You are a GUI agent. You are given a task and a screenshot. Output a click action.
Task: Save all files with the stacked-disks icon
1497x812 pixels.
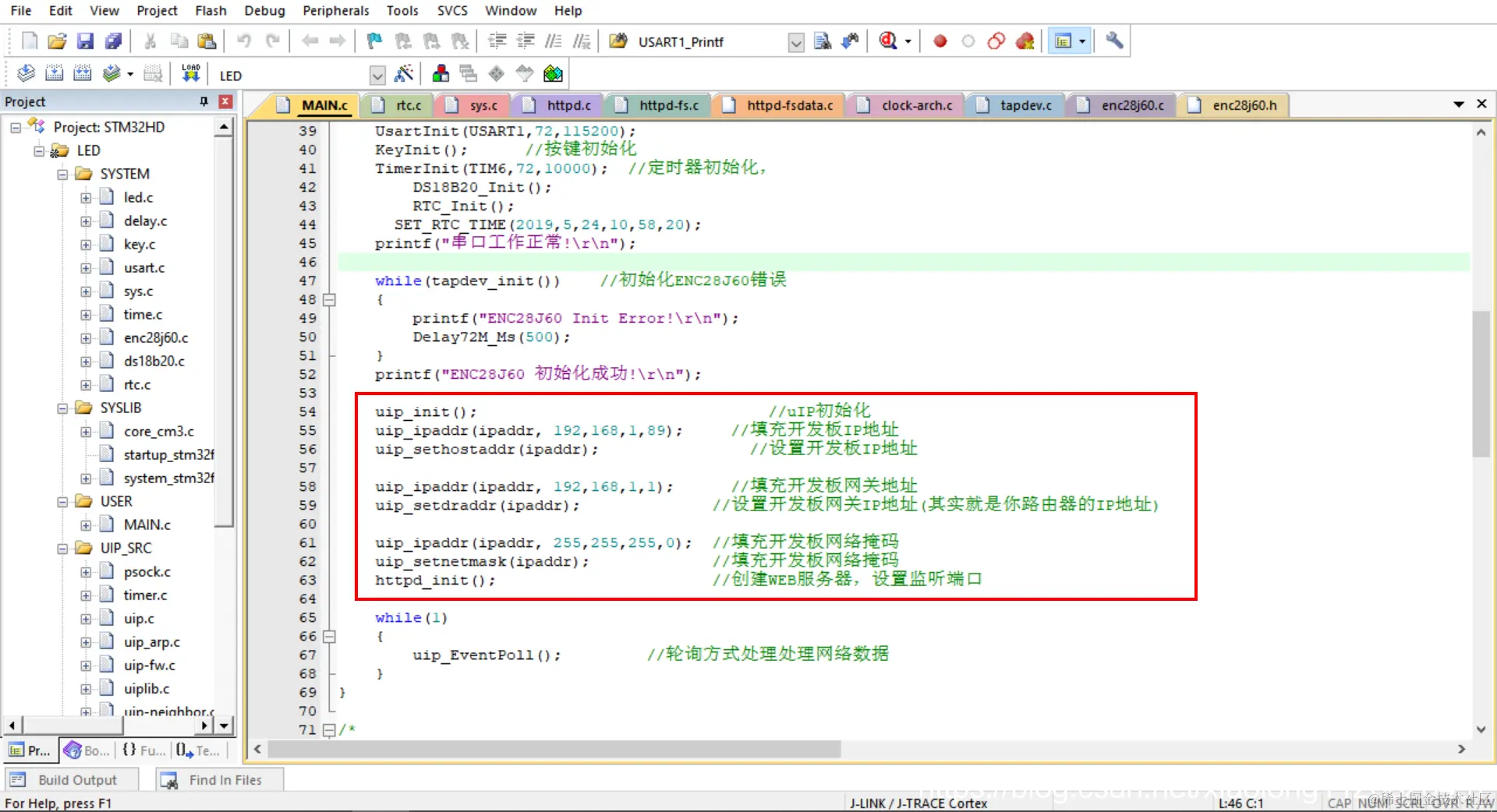pyautogui.click(x=114, y=41)
